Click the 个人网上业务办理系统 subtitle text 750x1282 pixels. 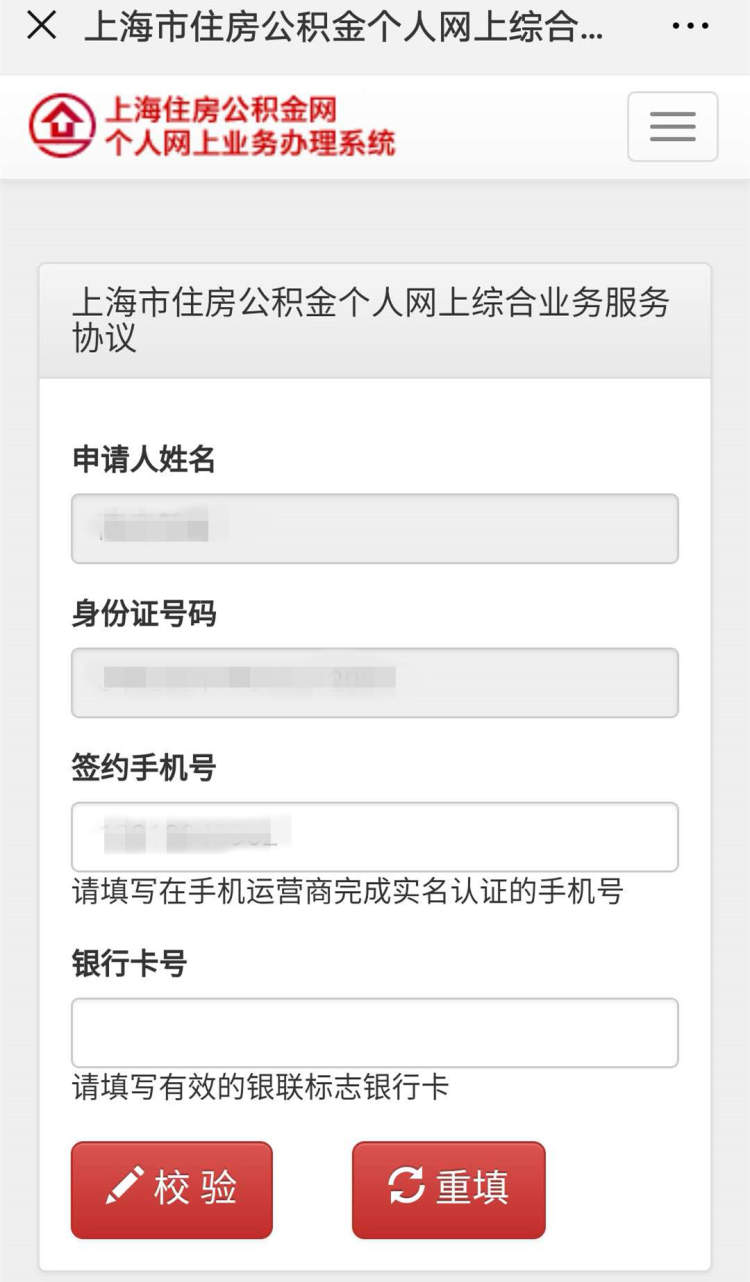(251, 142)
